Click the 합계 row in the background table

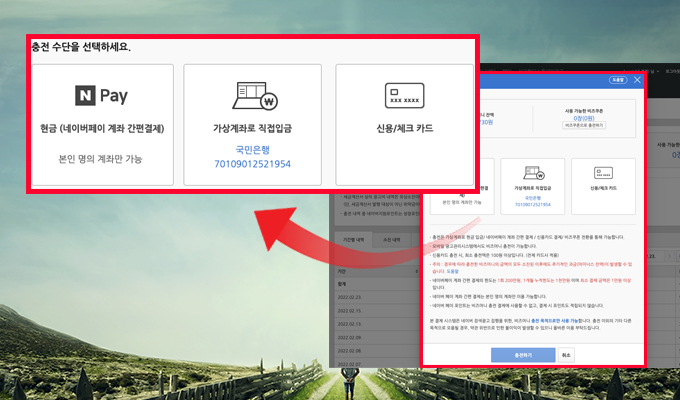376,284
